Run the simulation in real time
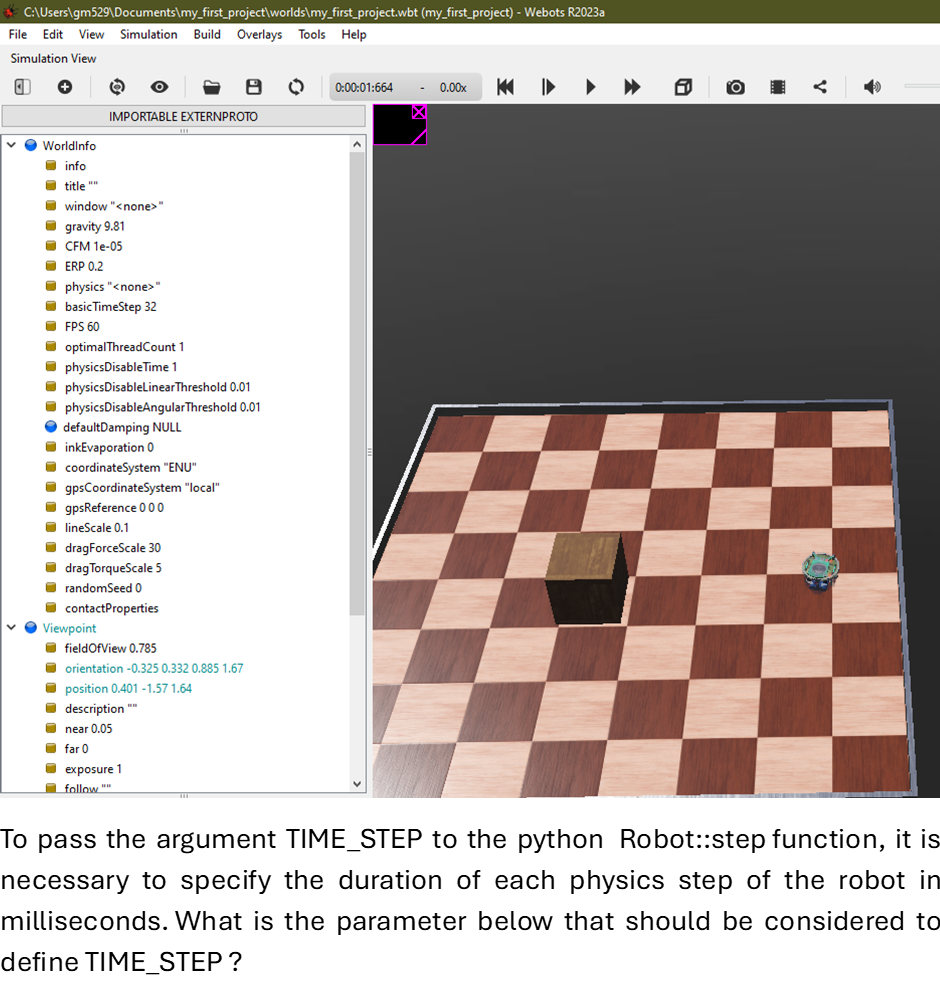The image size is (940, 1001). click(590, 87)
